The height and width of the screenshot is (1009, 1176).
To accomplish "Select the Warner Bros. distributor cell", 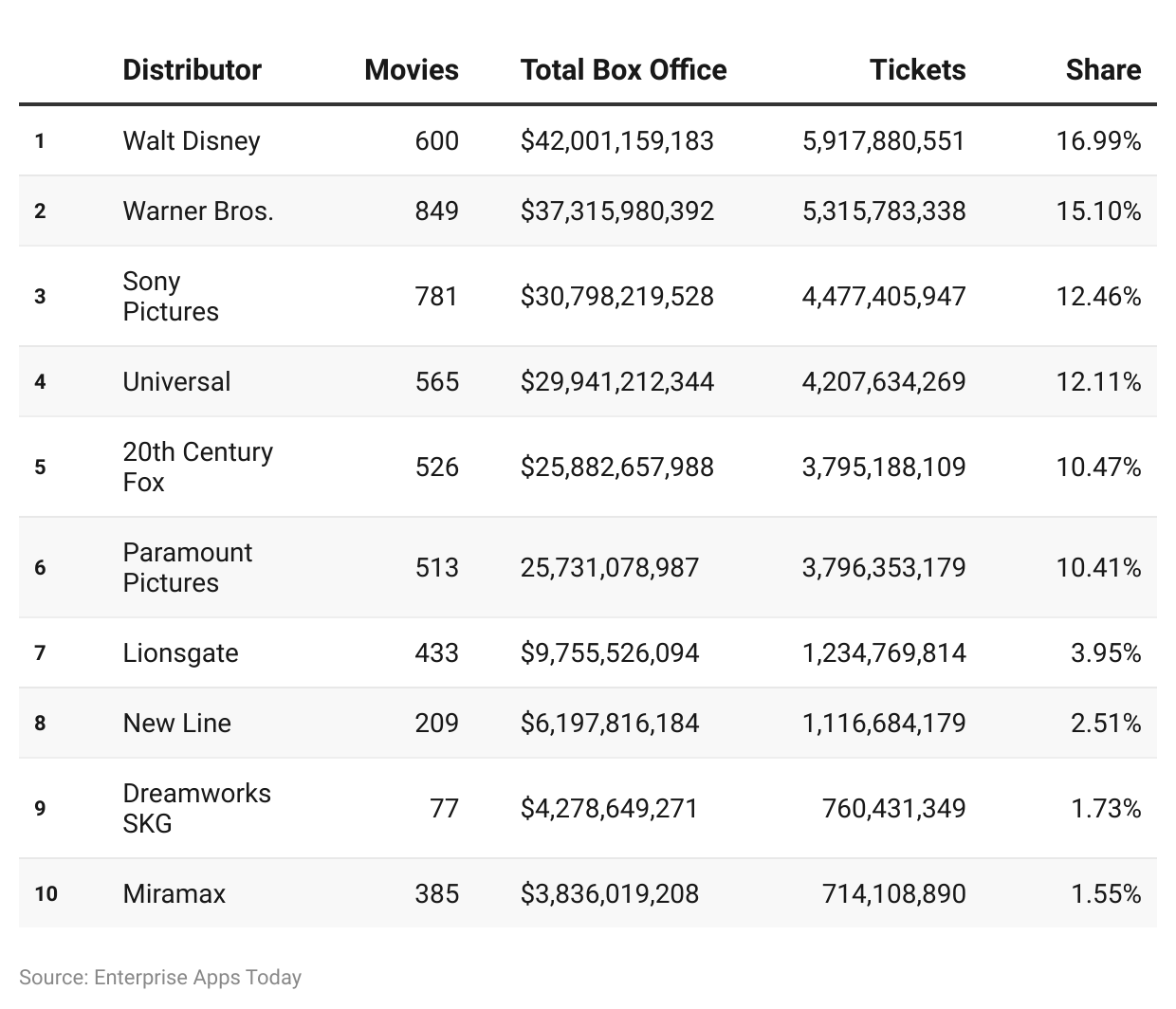I will [x=198, y=211].
